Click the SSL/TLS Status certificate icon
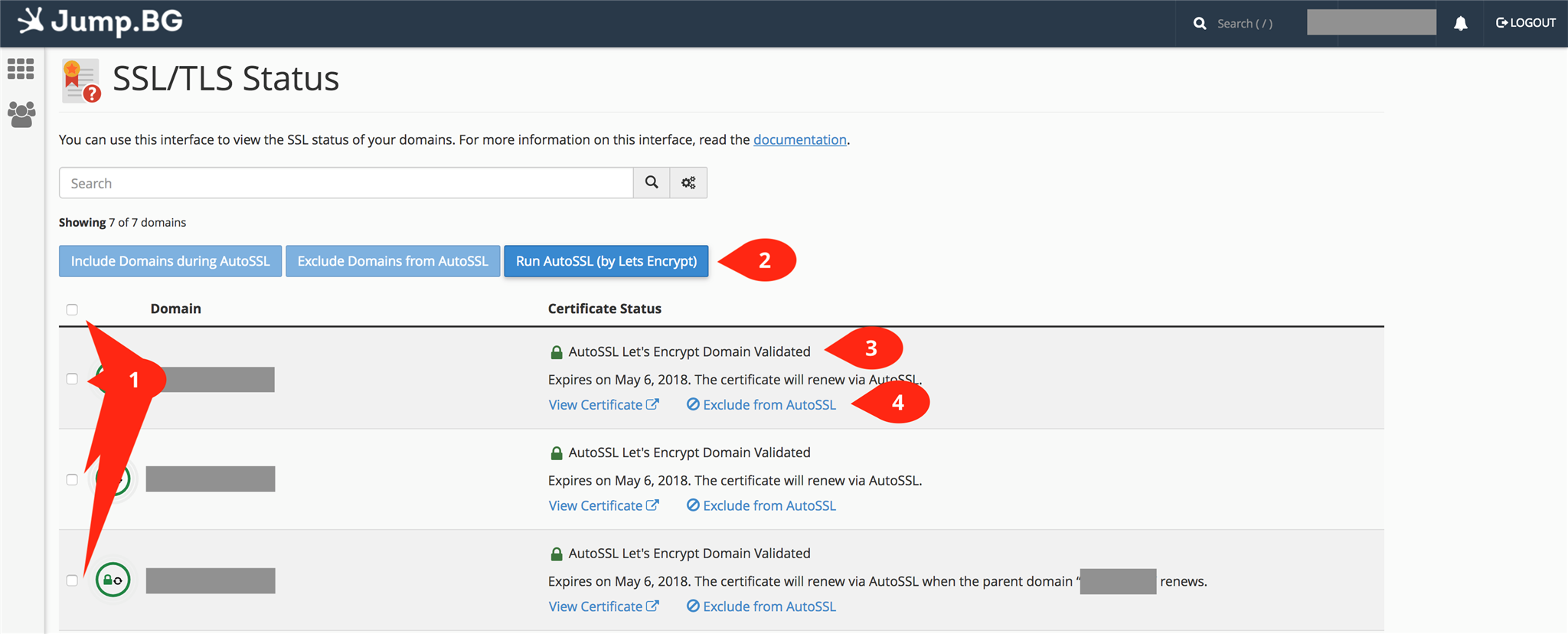 point(81,80)
